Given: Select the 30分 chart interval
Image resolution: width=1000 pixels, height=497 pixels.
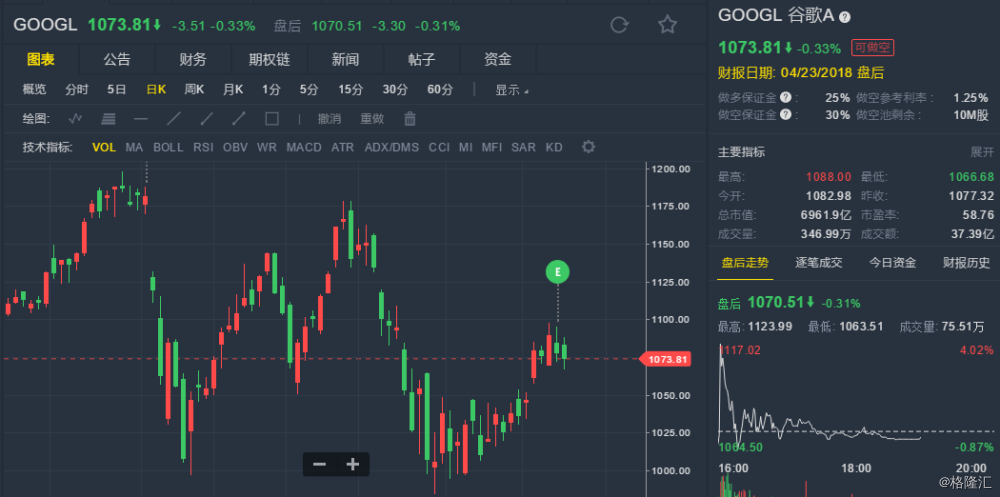Looking at the screenshot, I should [395, 90].
